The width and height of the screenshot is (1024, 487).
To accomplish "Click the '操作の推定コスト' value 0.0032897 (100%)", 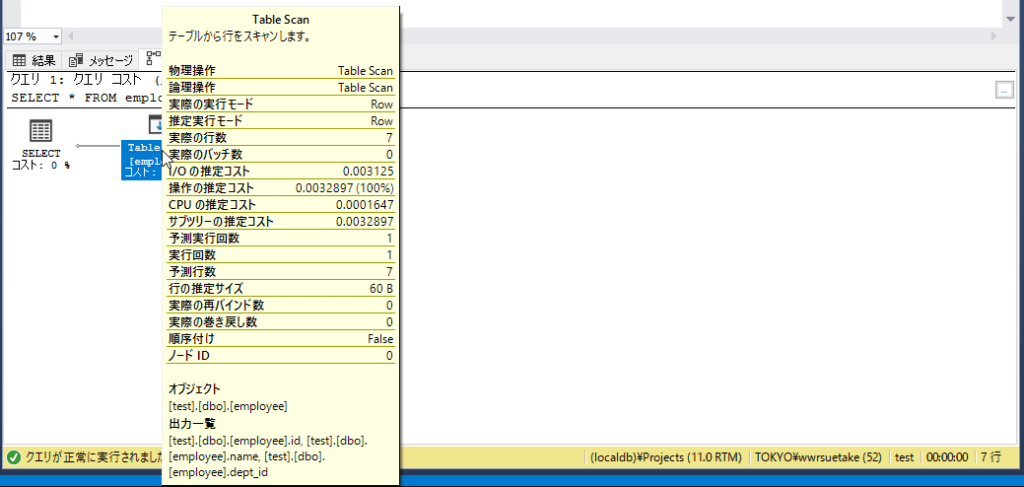I will coord(344,188).
